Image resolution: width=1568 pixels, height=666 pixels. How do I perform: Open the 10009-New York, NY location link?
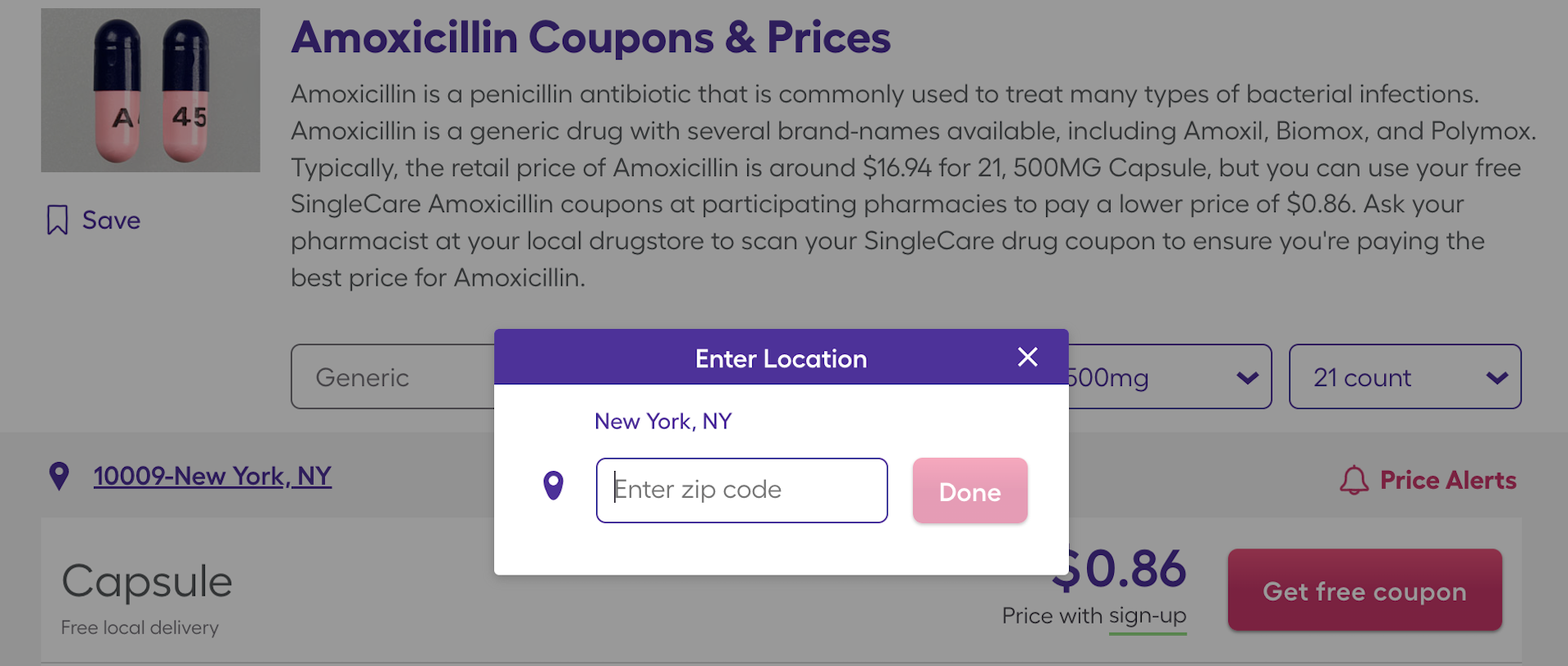212,476
